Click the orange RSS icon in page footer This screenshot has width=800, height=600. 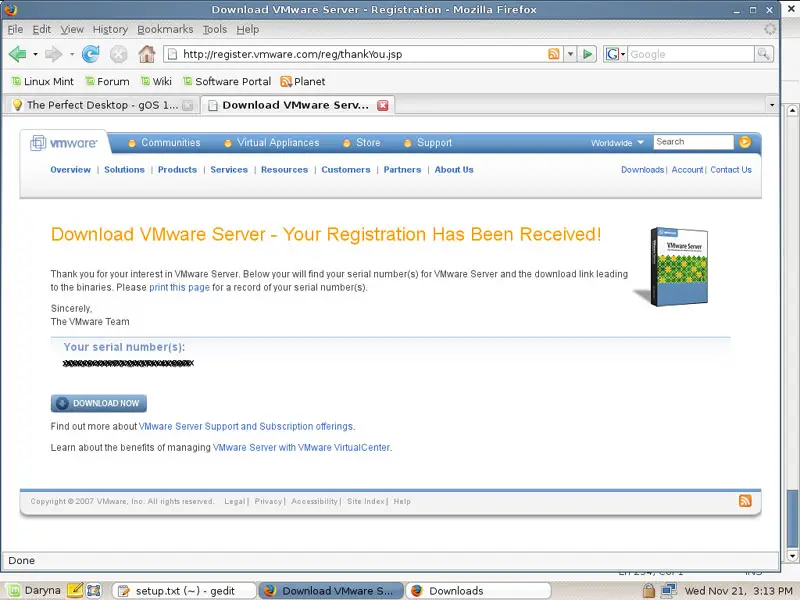click(x=745, y=501)
